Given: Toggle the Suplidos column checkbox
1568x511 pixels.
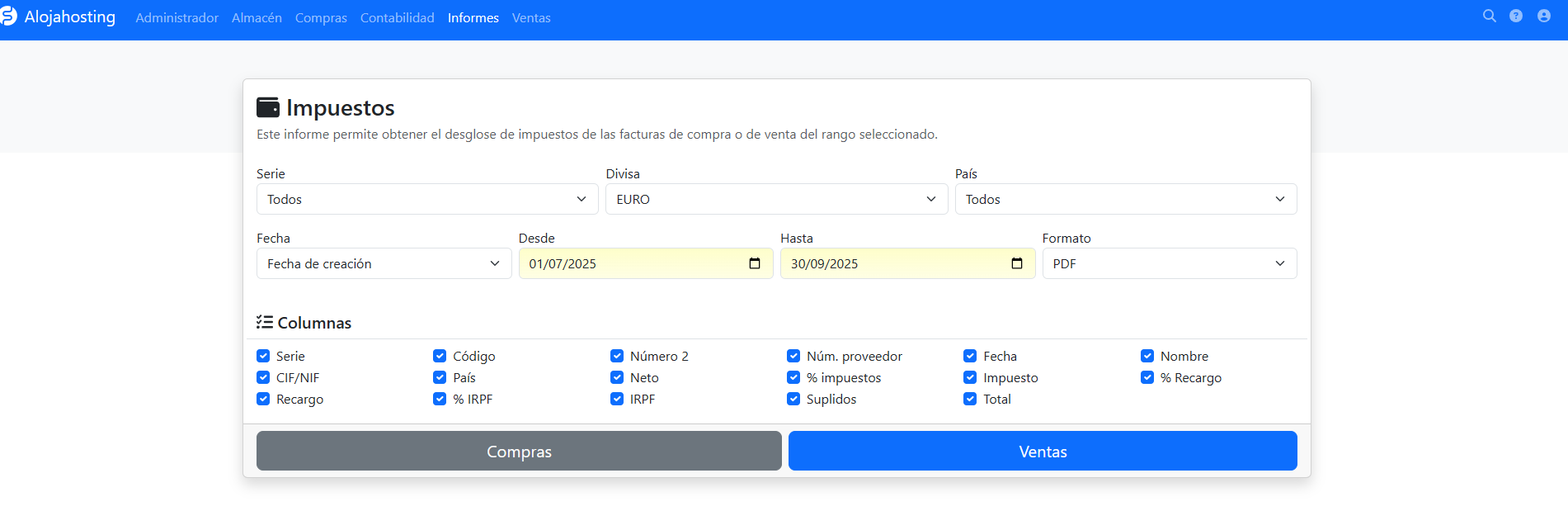Looking at the screenshot, I should click(793, 399).
